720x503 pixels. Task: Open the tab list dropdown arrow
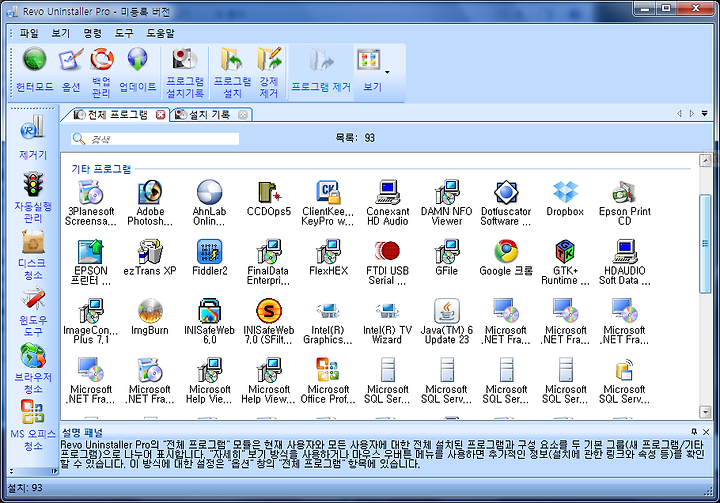pyautogui.click(x=704, y=113)
